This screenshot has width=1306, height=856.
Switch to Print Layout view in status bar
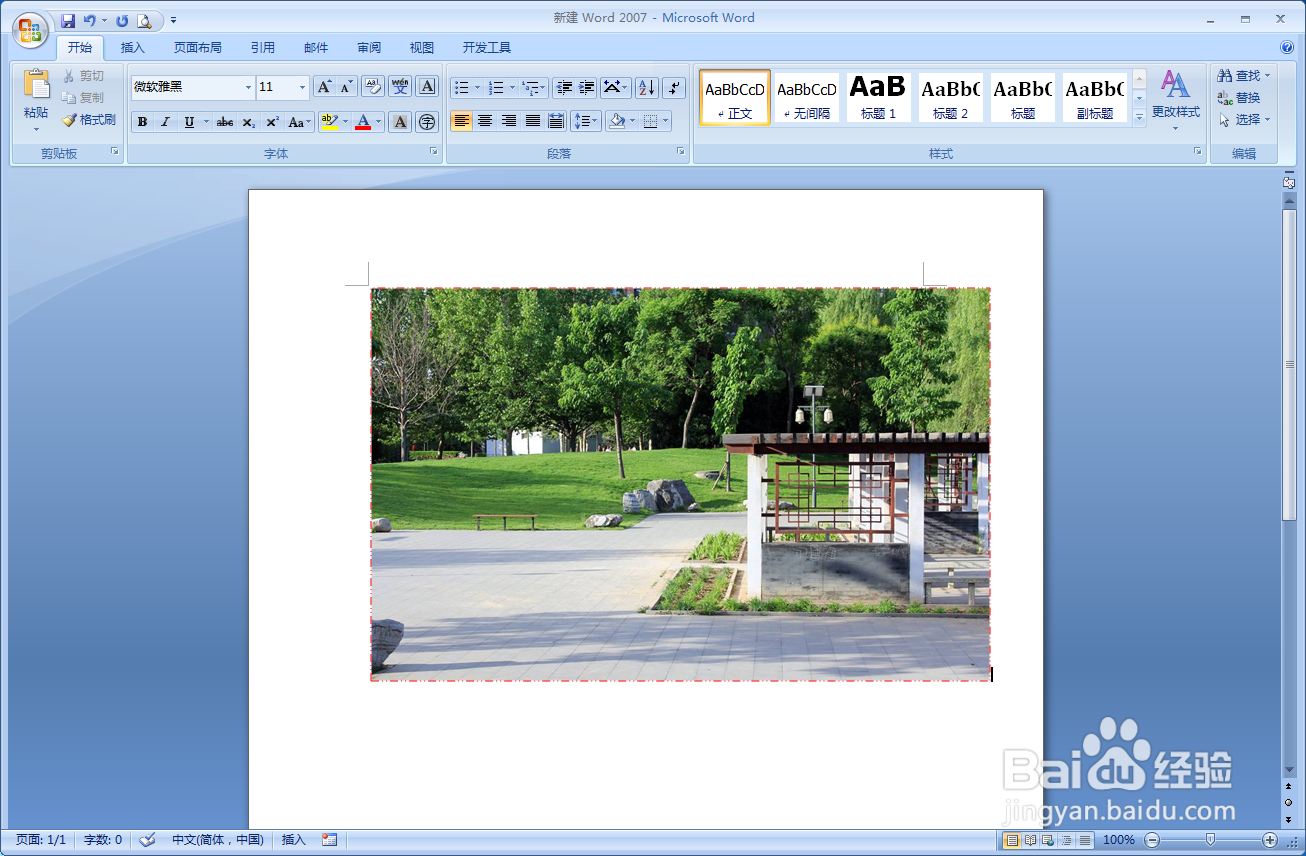click(1012, 840)
